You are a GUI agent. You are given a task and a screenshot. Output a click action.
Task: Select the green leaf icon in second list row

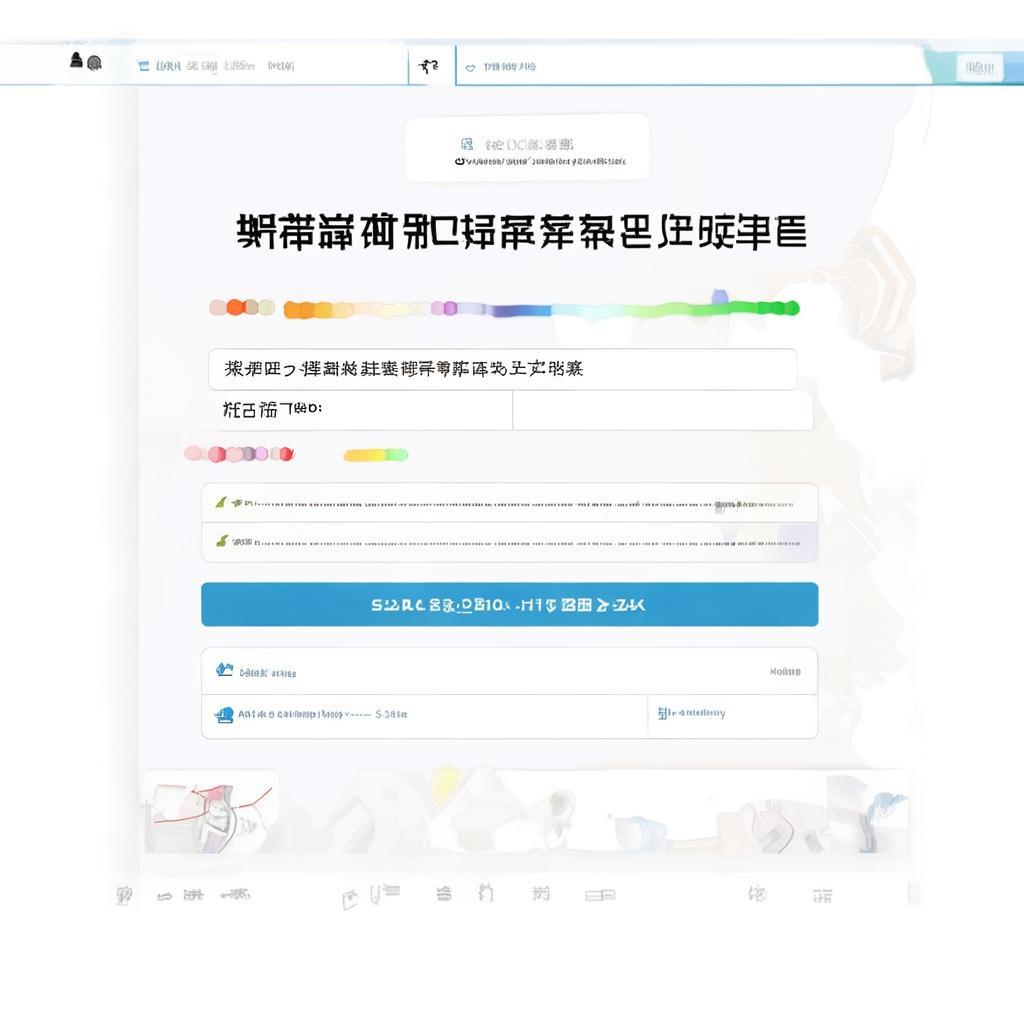pos(222,542)
